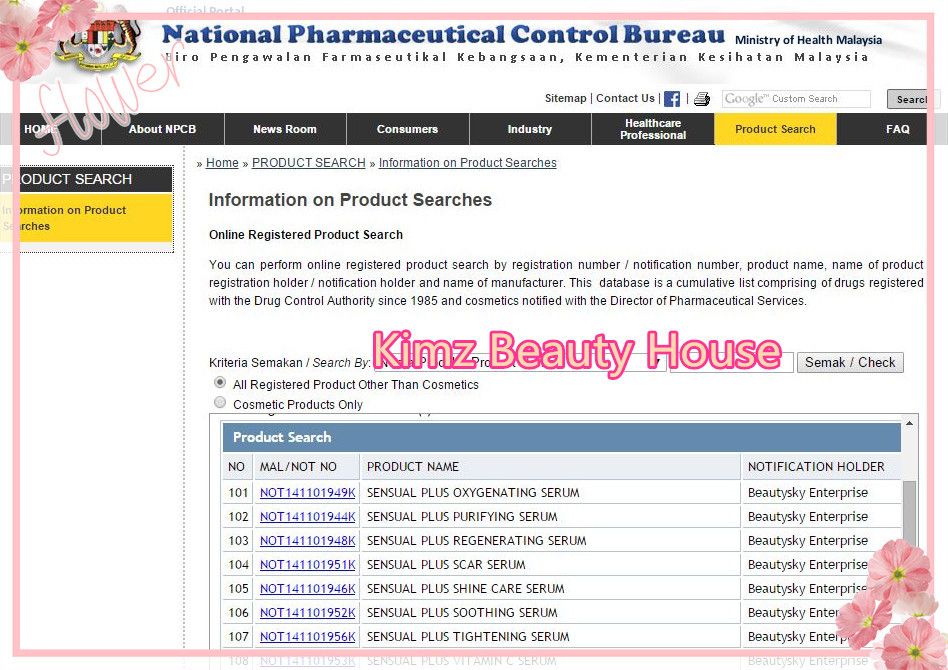Open the Industry menu item
The width and height of the screenshot is (948, 670).
(x=529, y=129)
